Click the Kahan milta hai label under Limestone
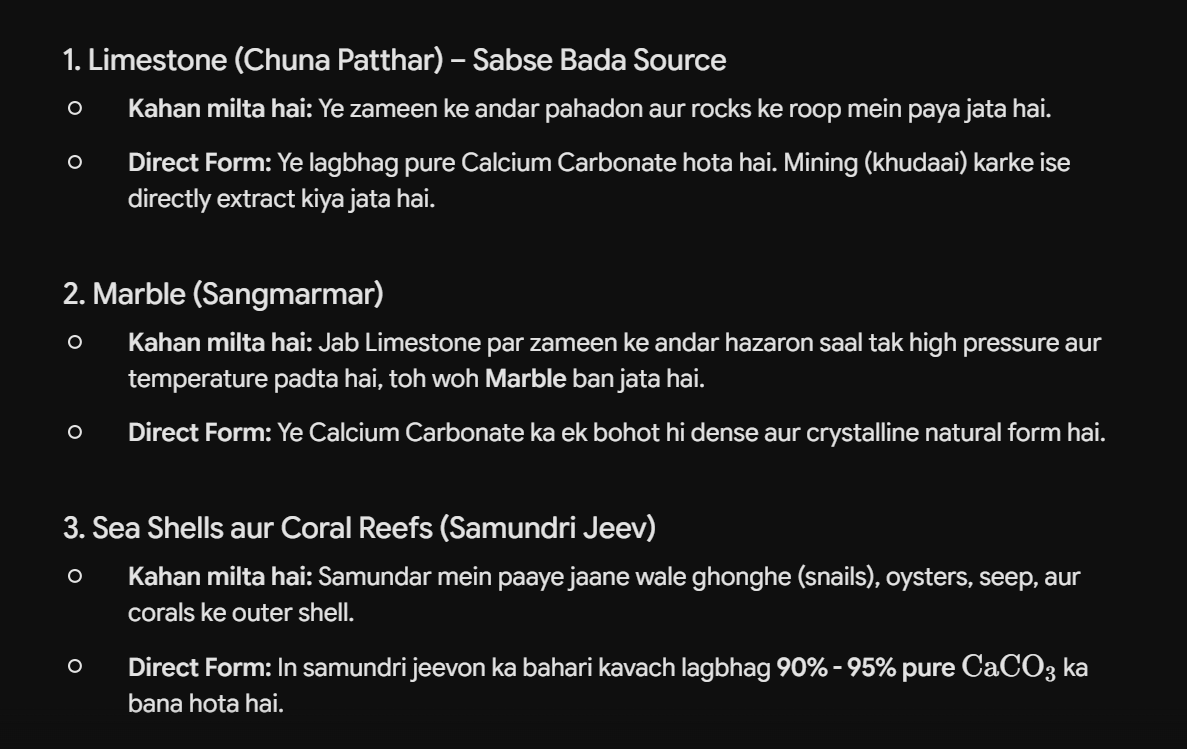This screenshot has height=749, width=1187. tap(220, 109)
